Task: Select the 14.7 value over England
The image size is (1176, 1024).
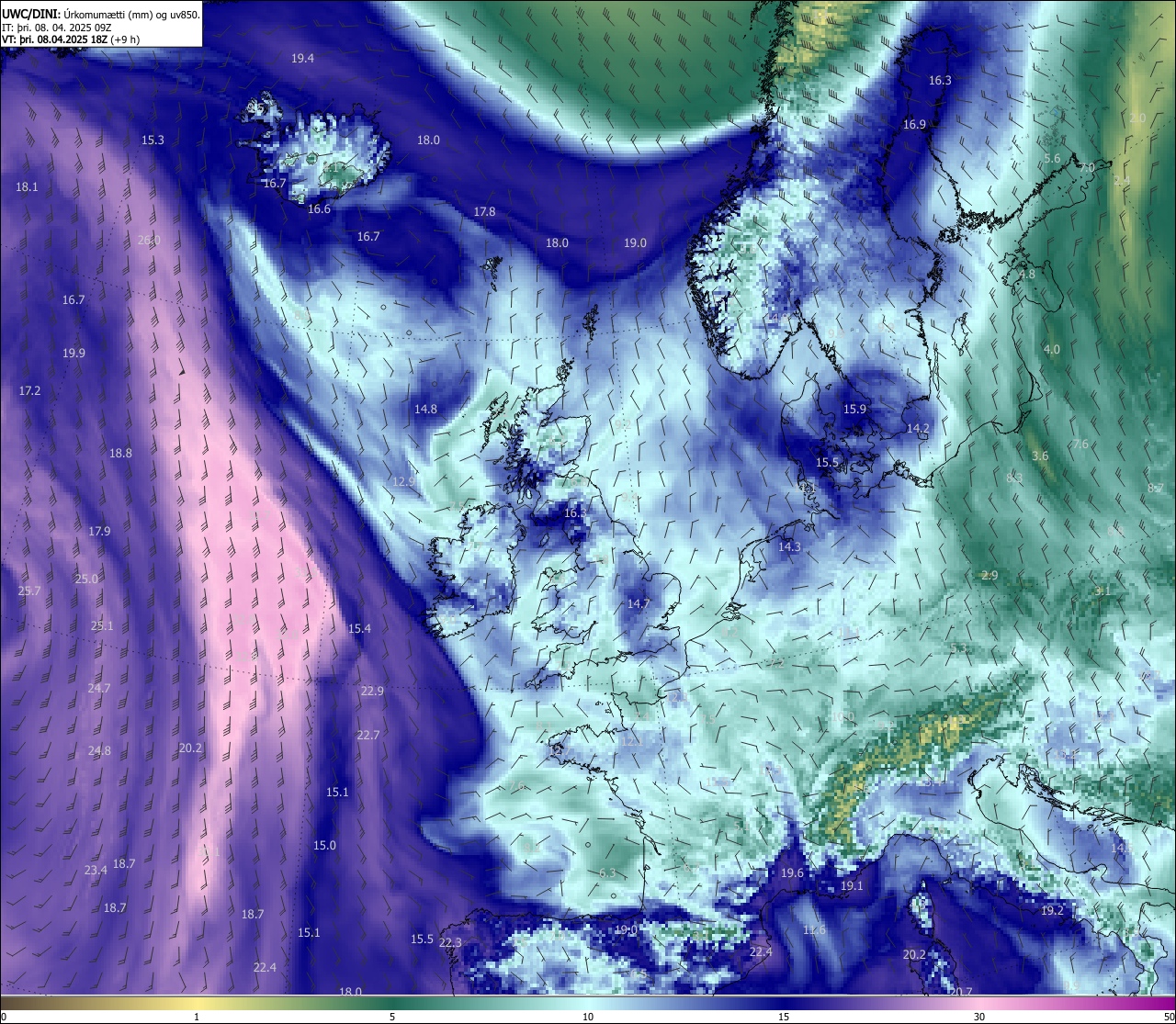Action: point(639,603)
